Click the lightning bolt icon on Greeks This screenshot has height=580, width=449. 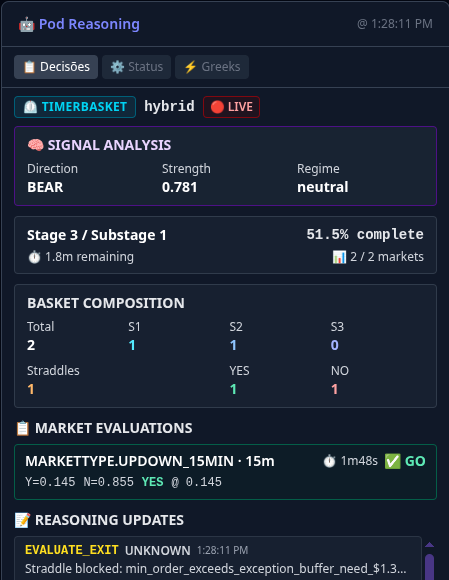click(190, 67)
